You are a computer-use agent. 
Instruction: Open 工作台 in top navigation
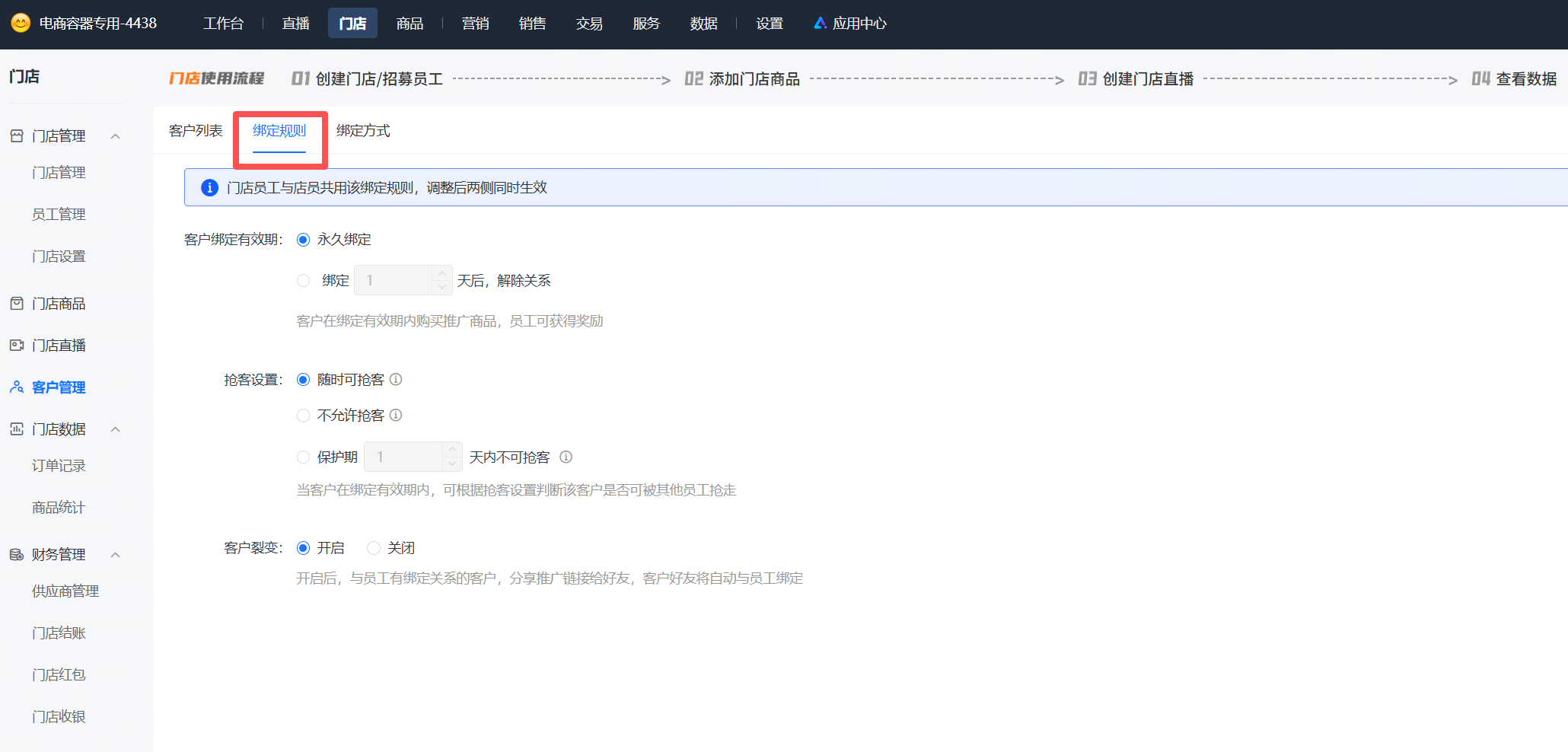(x=223, y=24)
